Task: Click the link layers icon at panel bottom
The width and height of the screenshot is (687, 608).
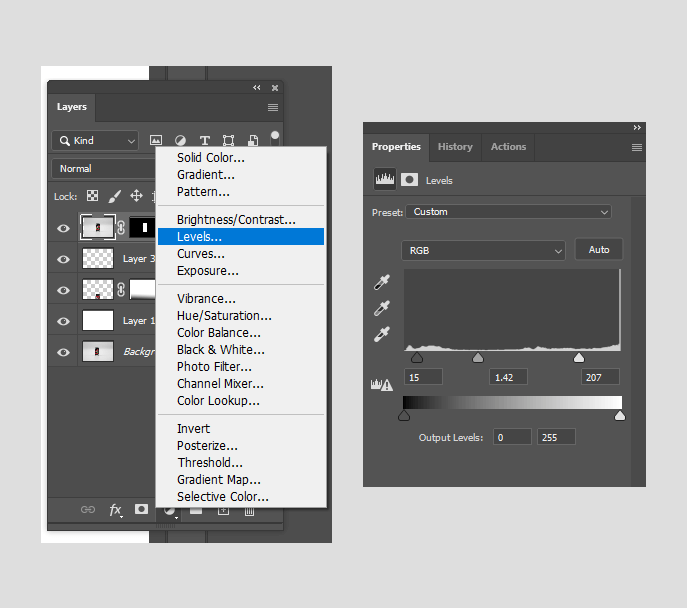Action: click(x=88, y=509)
